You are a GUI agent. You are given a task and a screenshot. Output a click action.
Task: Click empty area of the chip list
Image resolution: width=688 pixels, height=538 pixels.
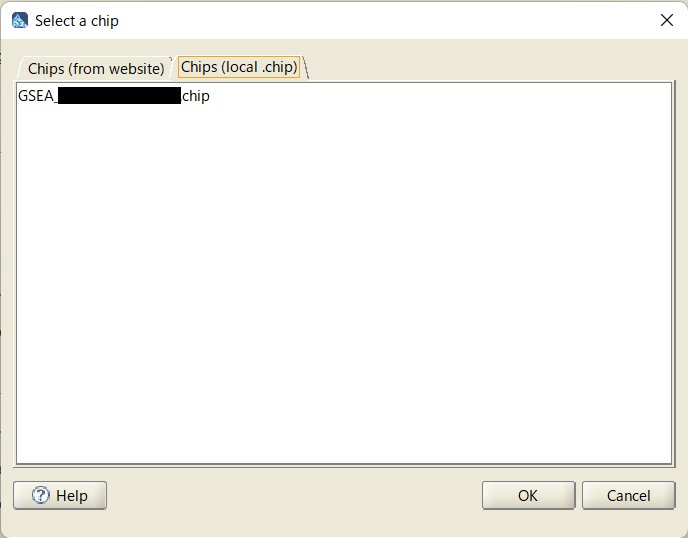(x=344, y=281)
